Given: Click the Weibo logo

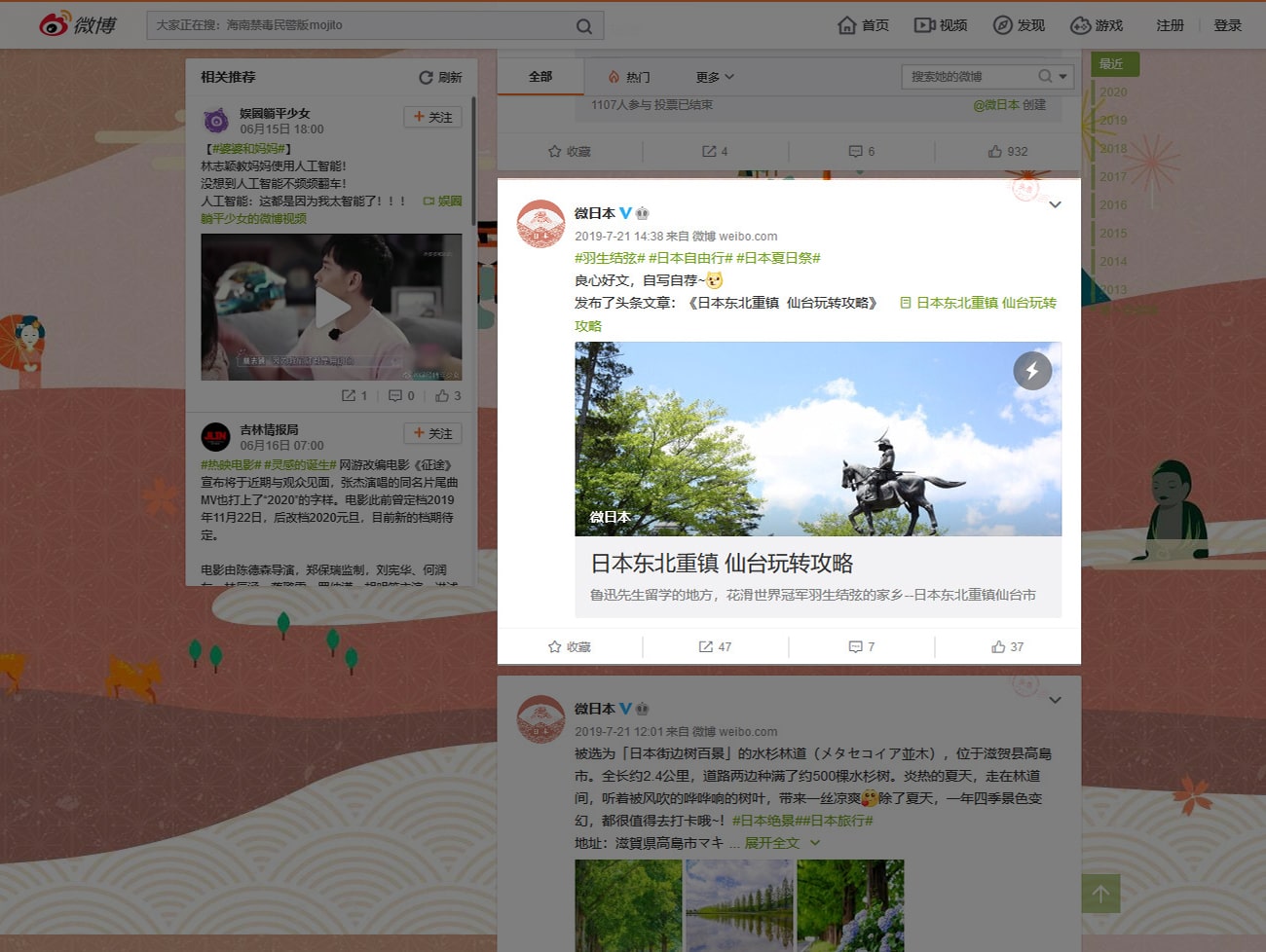Looking at the screenshot, I should coord(77,24).
